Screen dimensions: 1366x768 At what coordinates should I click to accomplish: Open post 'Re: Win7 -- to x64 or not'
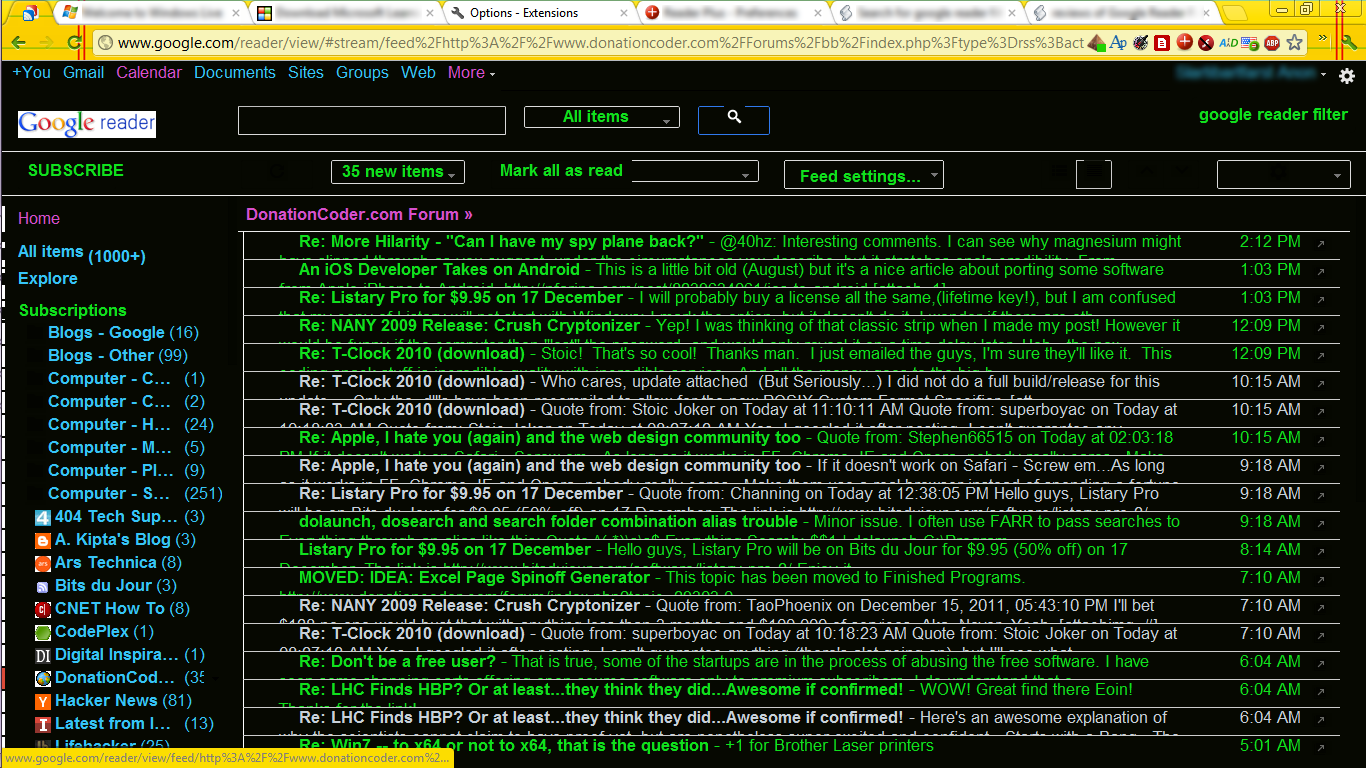(x=793, y=748)
